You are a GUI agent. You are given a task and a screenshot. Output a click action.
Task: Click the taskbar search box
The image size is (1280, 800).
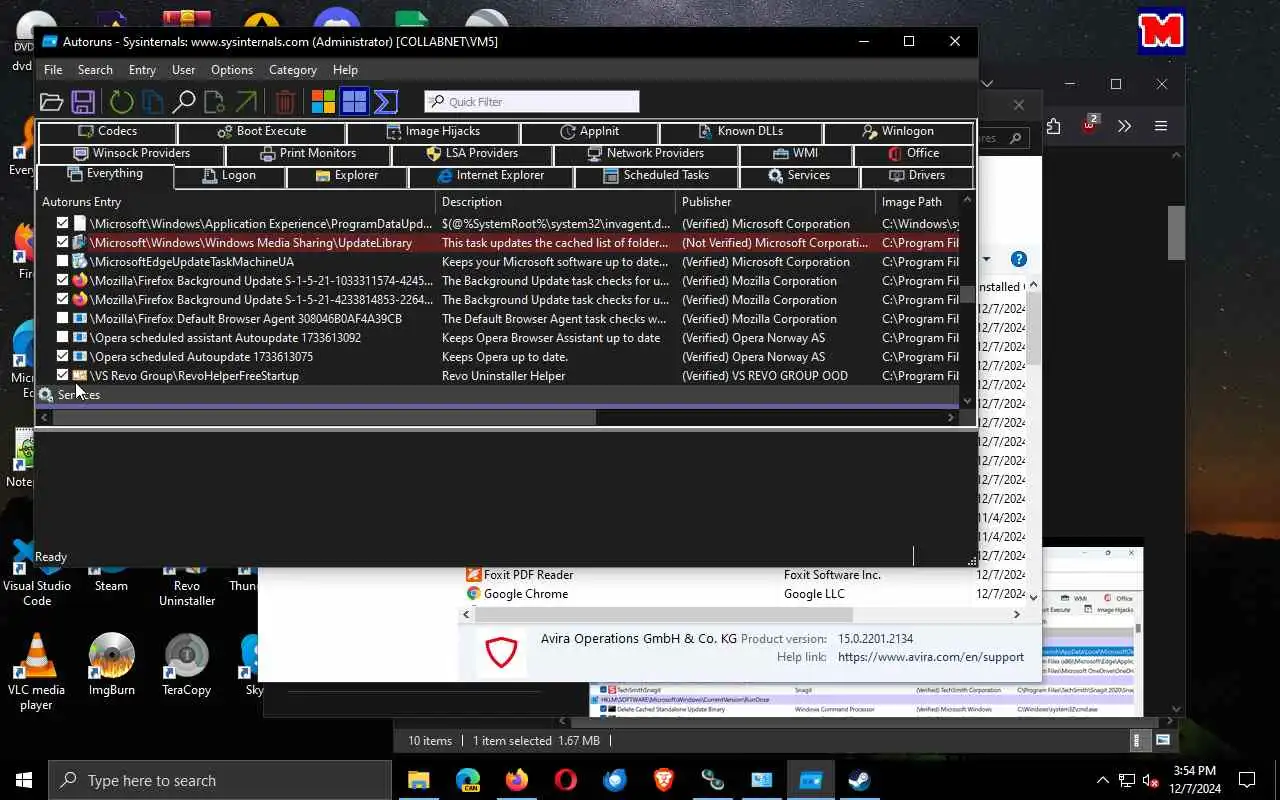tap(220, 780)
